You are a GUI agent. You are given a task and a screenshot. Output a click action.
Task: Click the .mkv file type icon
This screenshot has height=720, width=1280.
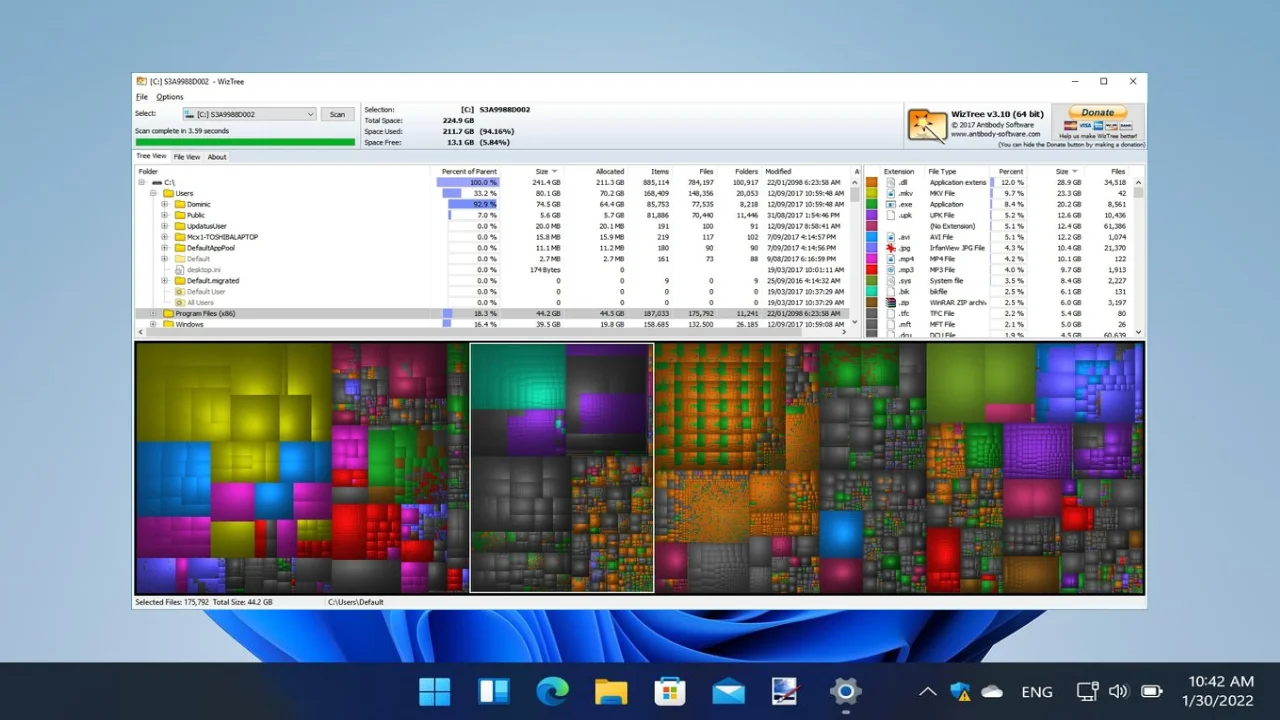click(890, 194)
